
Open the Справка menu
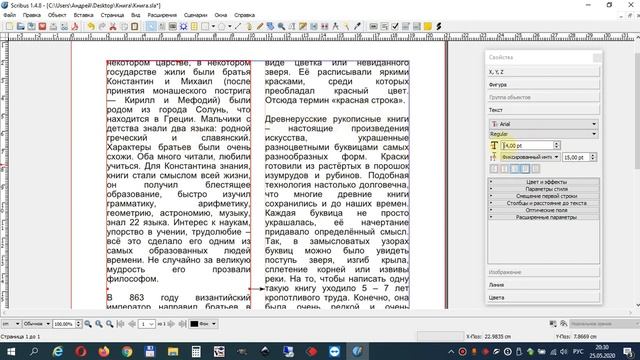click(x=244, y=15)
